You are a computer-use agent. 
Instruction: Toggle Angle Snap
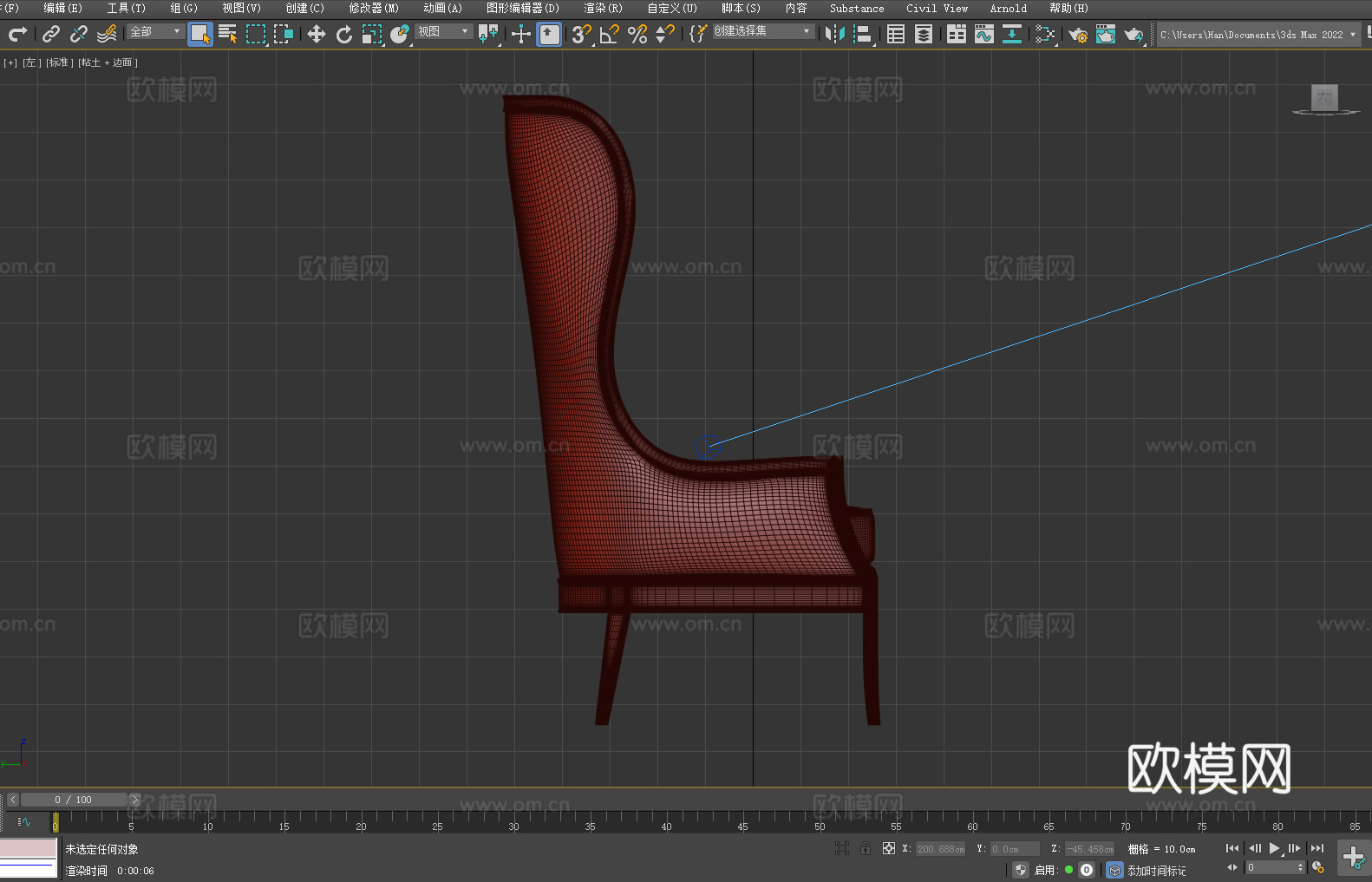pos(610,34)
